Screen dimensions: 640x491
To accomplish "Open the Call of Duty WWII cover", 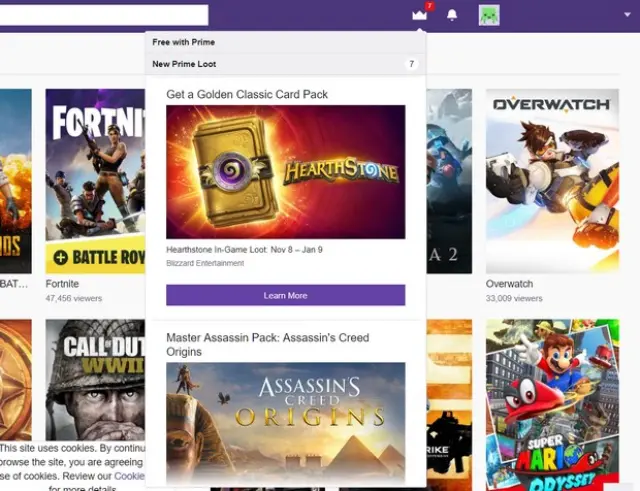I will pyautogui.click(x=95, y=380).
